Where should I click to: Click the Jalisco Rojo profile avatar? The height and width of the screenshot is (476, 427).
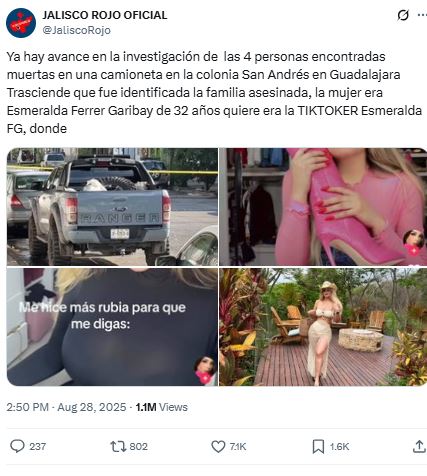pyautogui.click(x=21, y=23)
